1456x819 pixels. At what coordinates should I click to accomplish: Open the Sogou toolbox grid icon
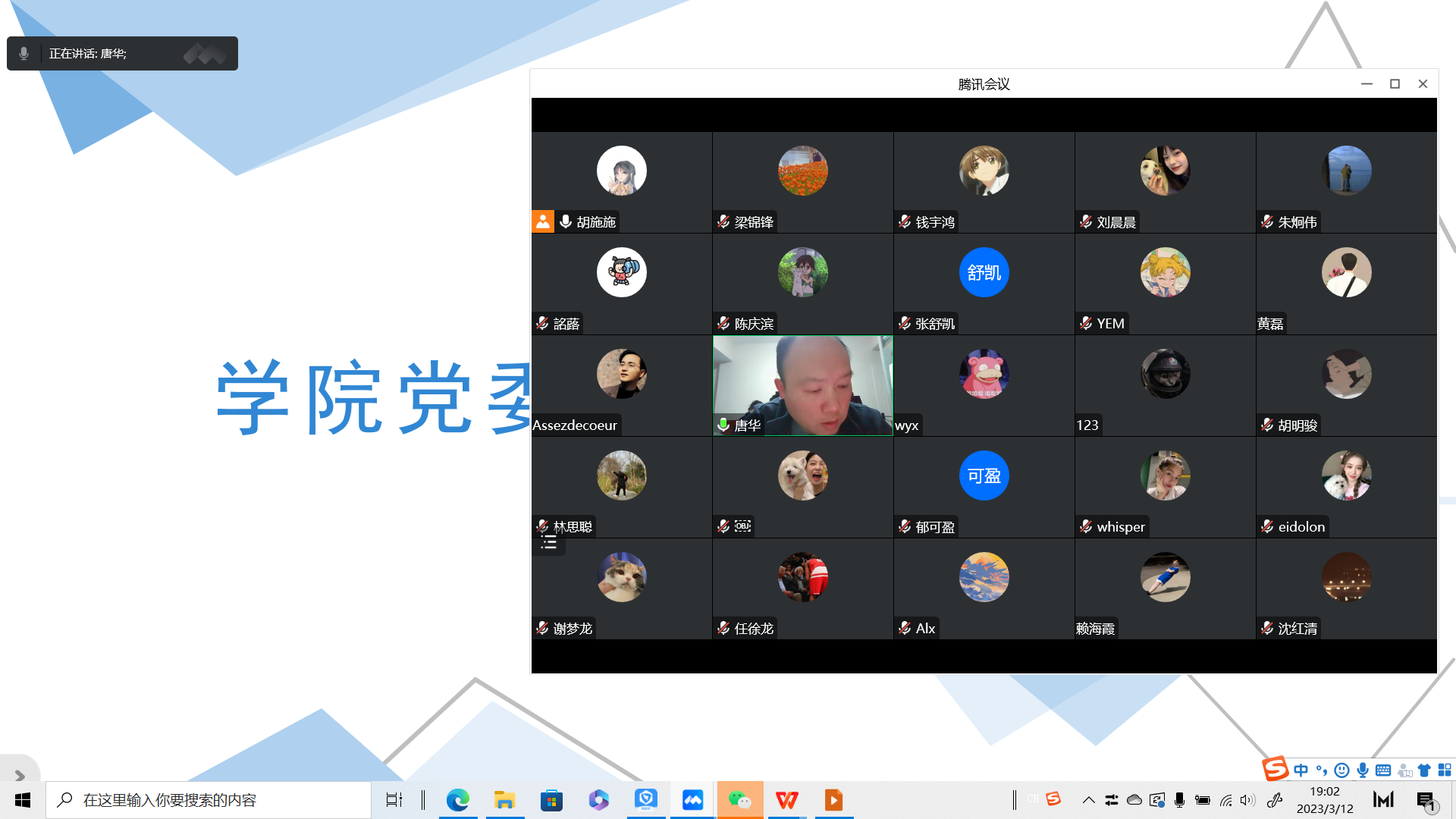(1445, 770)
